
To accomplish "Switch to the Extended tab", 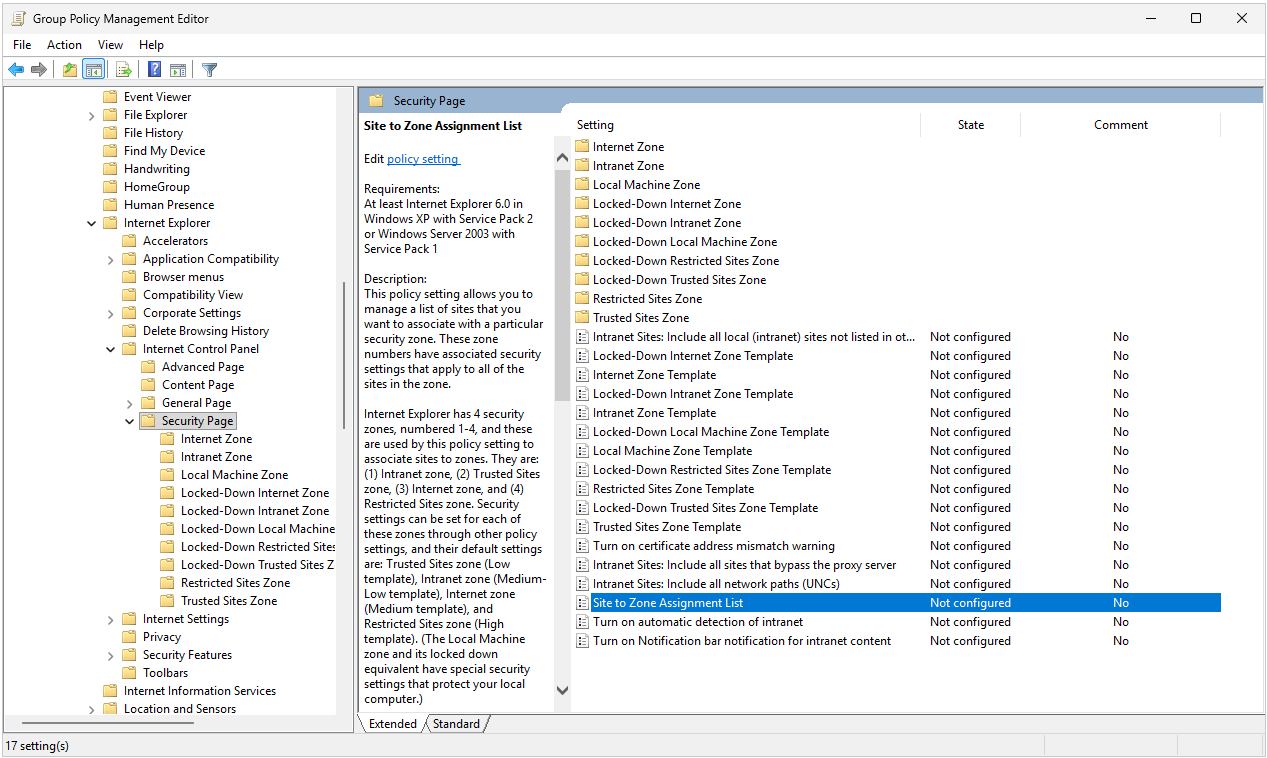I will point(392,723).
